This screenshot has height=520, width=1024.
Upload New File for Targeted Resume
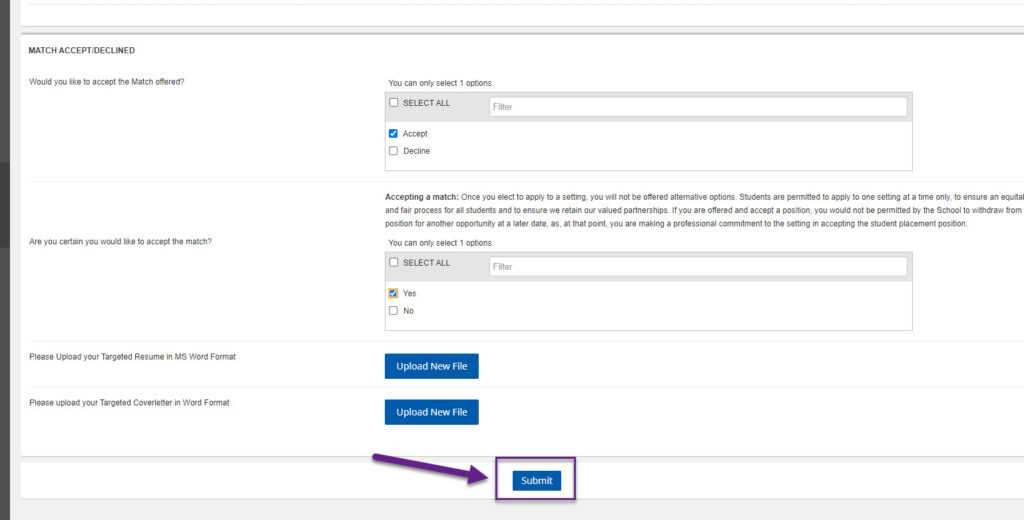click(431, 366)
